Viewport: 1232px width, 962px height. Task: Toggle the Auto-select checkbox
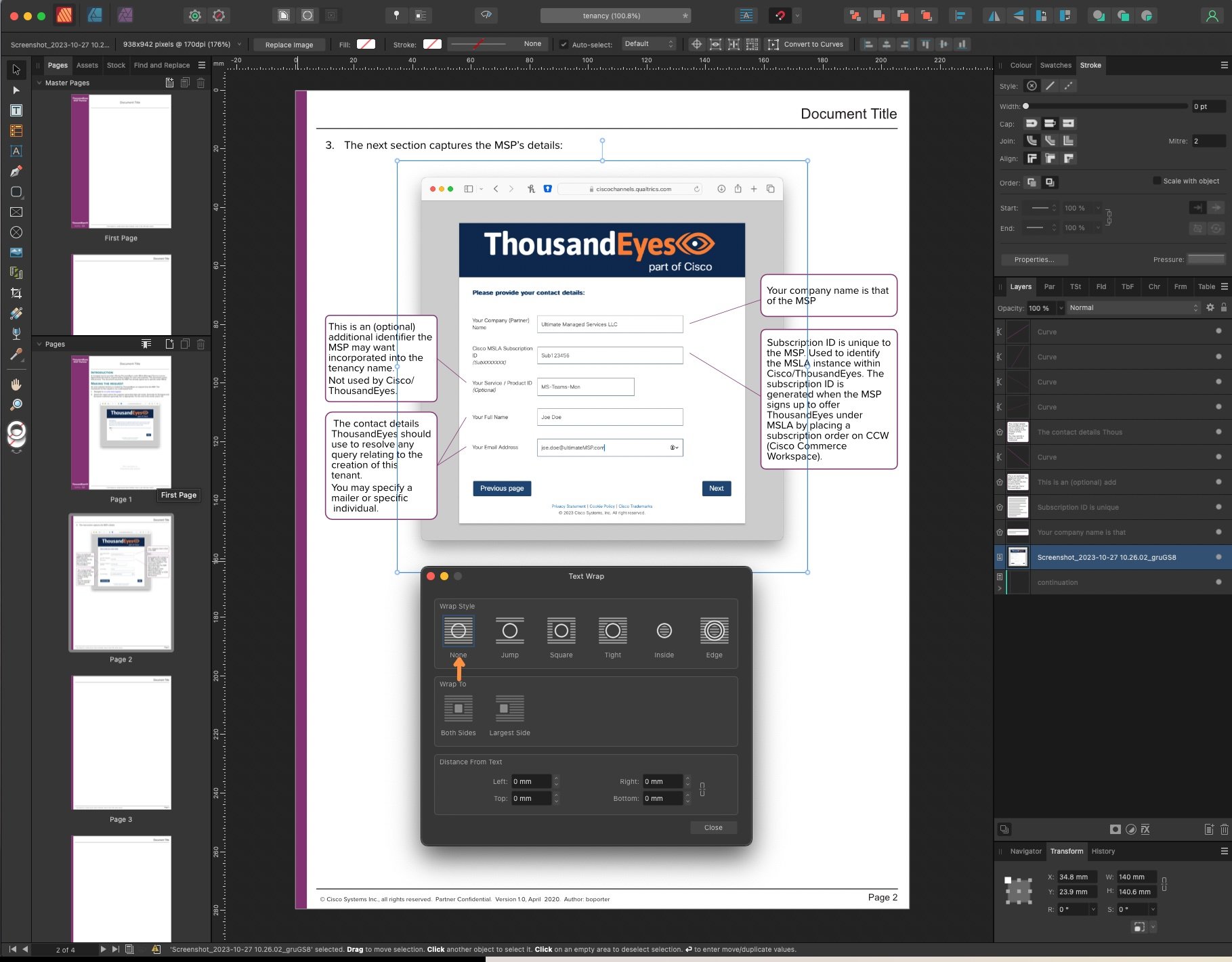(x=564, y=44)
